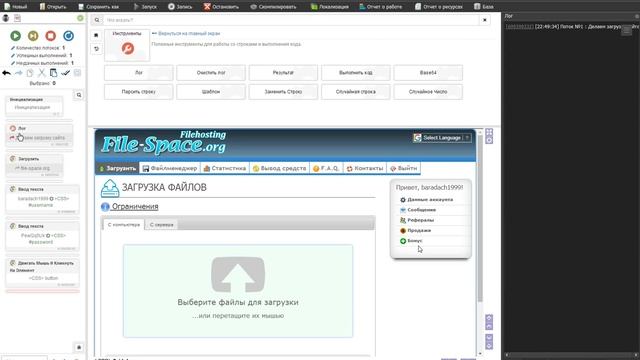Image resolution: width=640 pixels, height=360 pixels.
Task: Click the scenario panel search magnifier
Action: point(79,95)
